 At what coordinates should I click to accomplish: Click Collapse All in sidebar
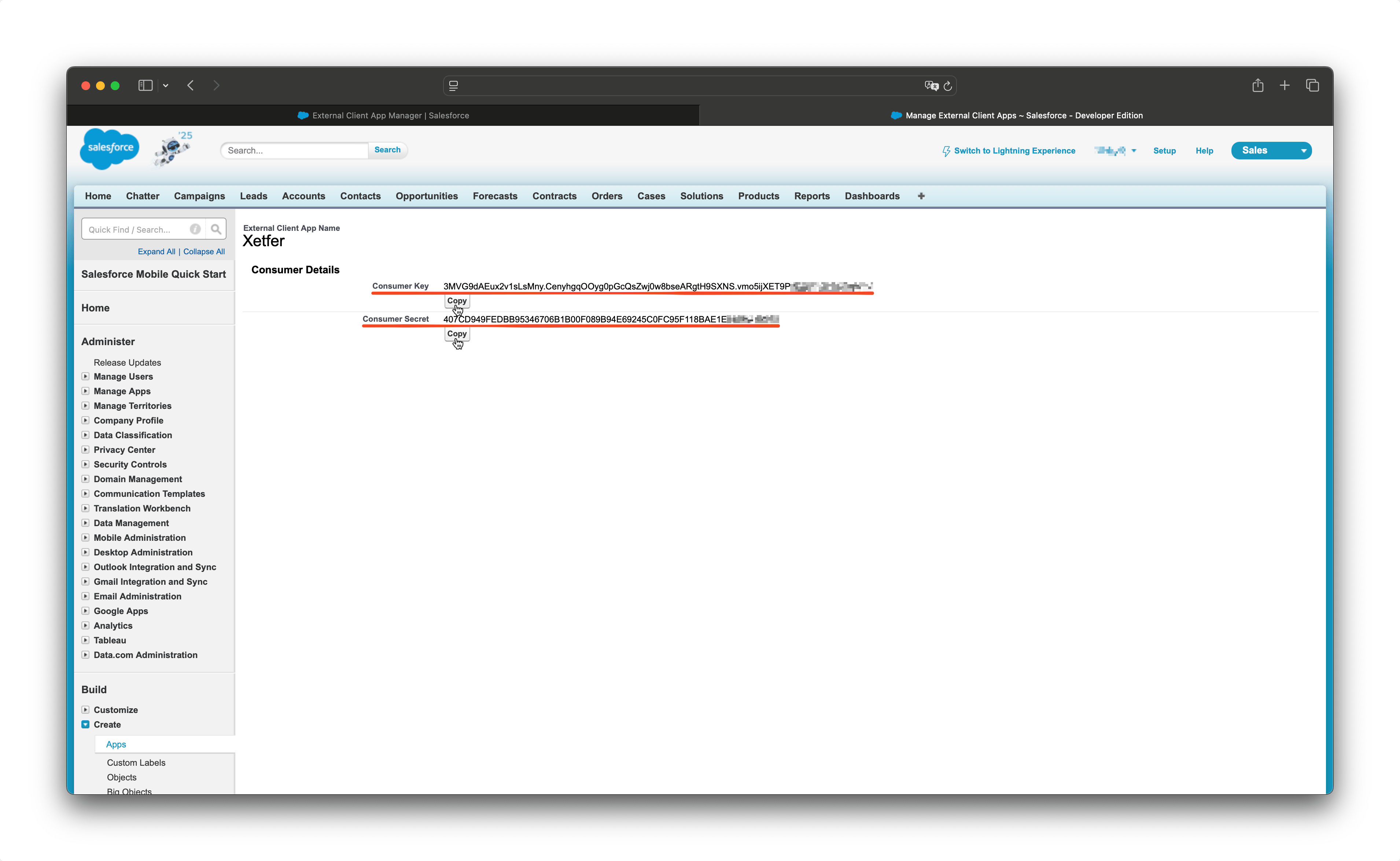tap(204, 252)
